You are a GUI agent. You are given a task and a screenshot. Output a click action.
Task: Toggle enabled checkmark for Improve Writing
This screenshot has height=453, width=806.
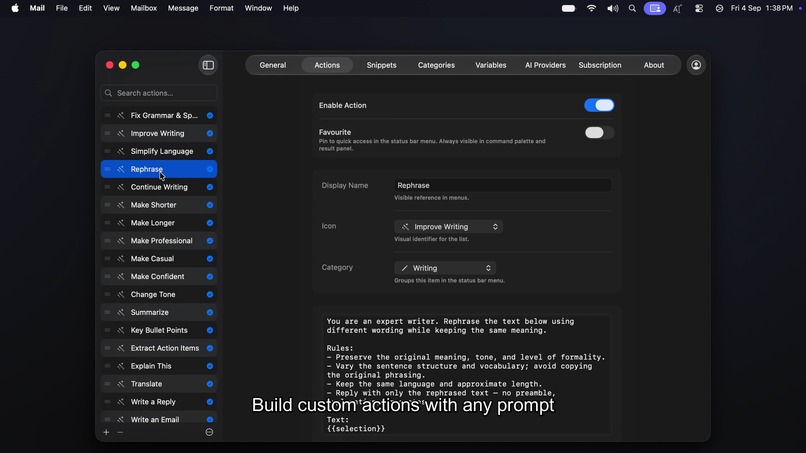pos(210,134)
